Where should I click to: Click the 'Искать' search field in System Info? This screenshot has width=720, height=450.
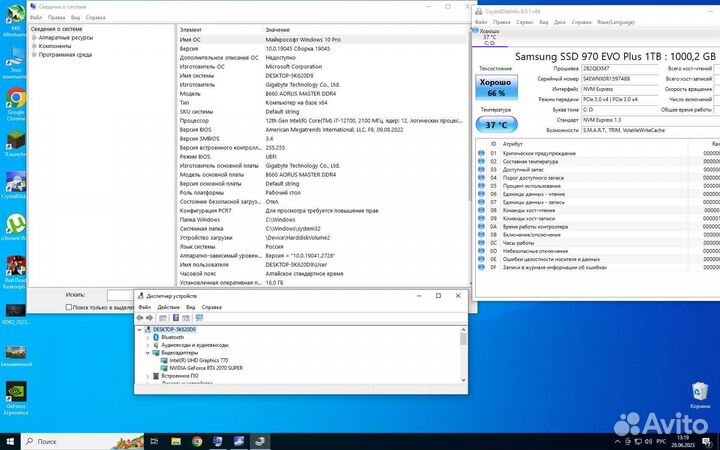pyautogui.click(x=120, y=295)
